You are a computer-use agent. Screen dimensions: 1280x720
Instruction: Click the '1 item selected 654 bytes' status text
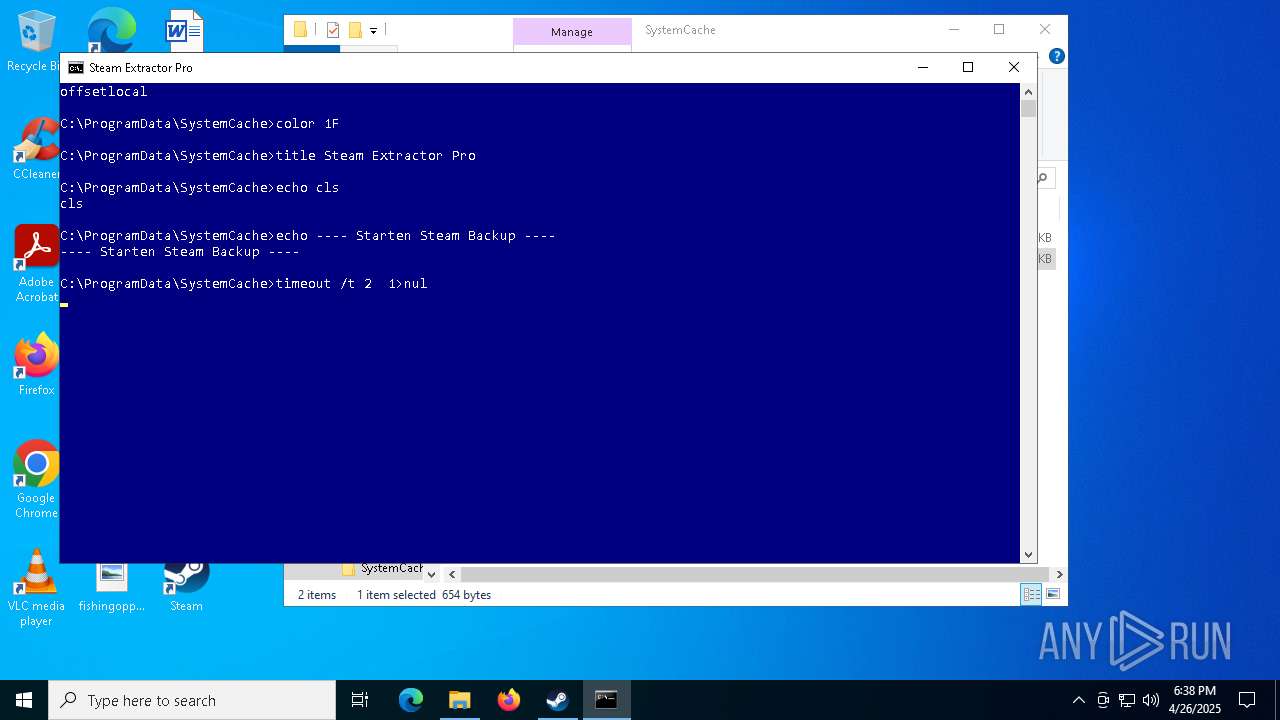coord(424,595)
